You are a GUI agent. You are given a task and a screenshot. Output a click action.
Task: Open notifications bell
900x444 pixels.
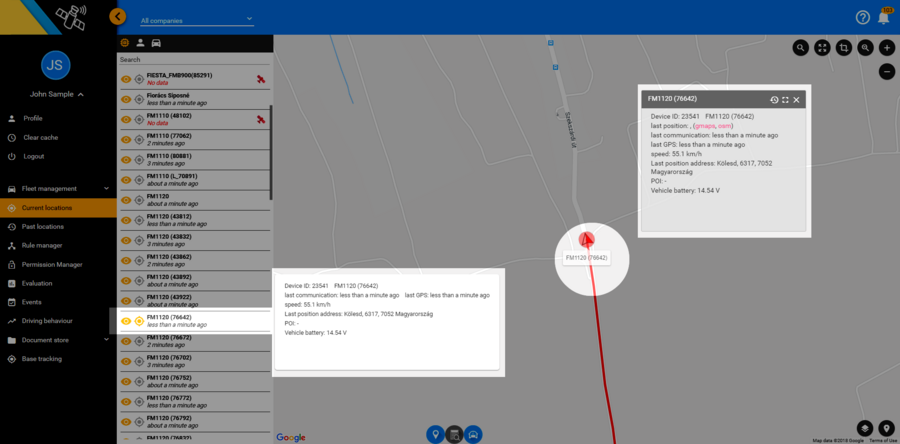pos(884,17)
